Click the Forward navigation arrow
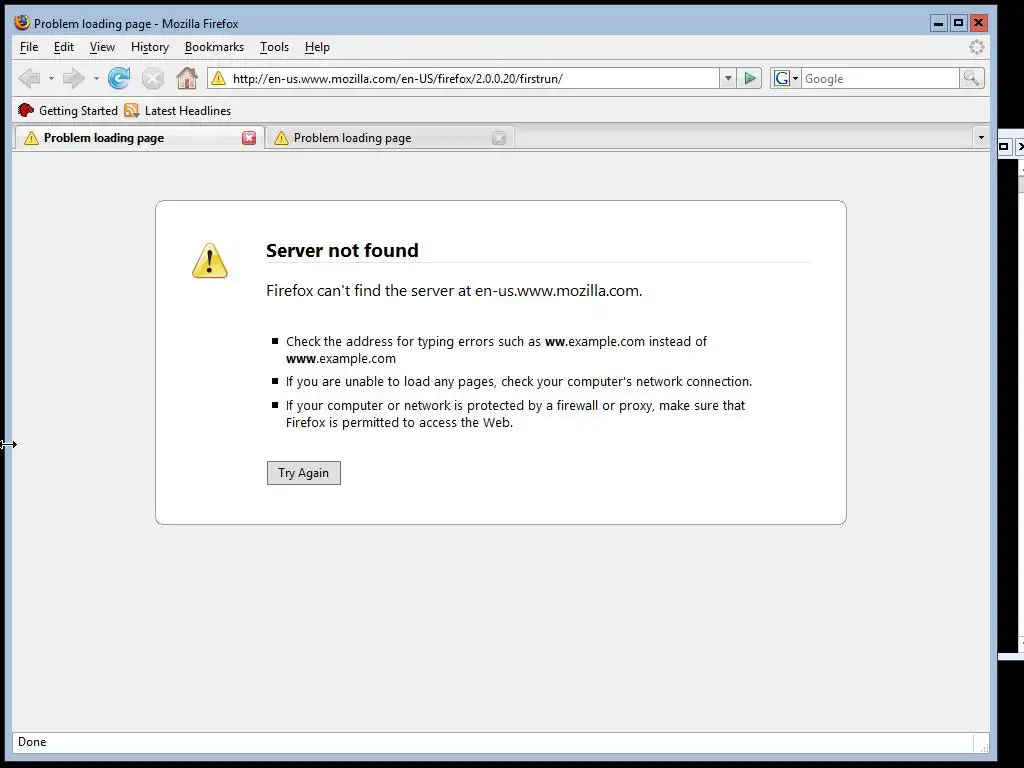 tap(73, 78)
